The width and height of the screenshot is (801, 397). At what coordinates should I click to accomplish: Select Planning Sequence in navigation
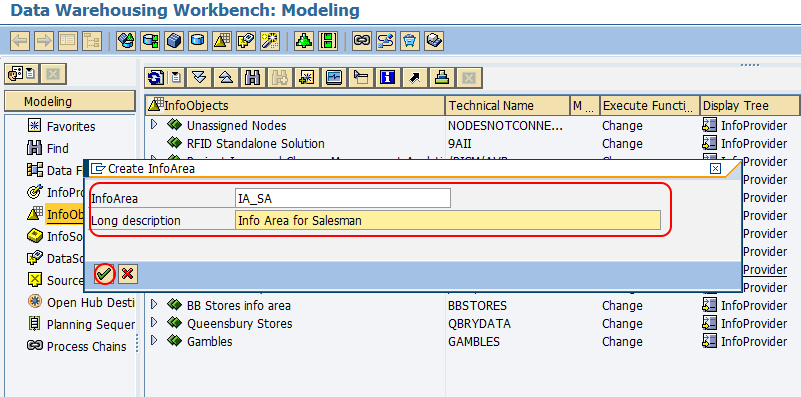coord(91,324)
